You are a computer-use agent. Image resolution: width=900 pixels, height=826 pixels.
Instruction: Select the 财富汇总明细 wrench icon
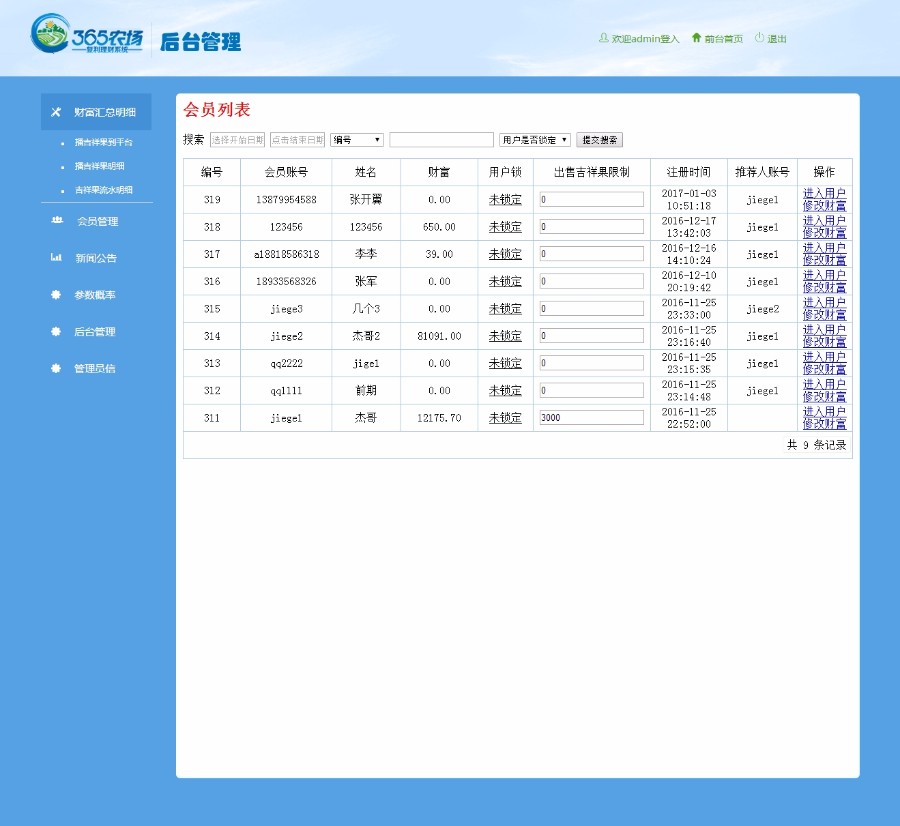55,112
